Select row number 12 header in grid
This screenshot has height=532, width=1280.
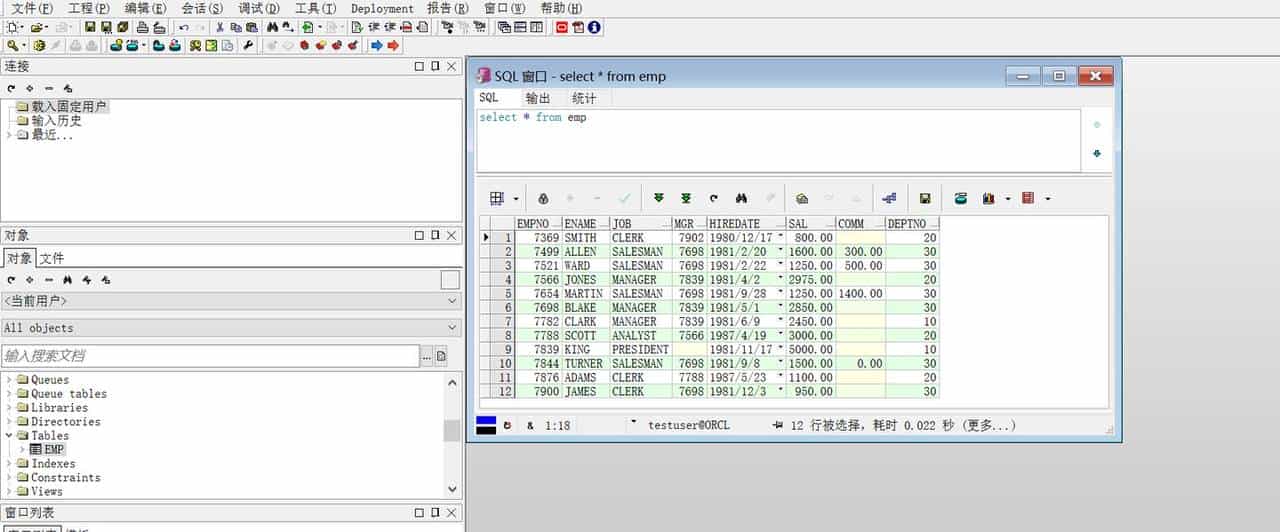(x=503, y=392)
